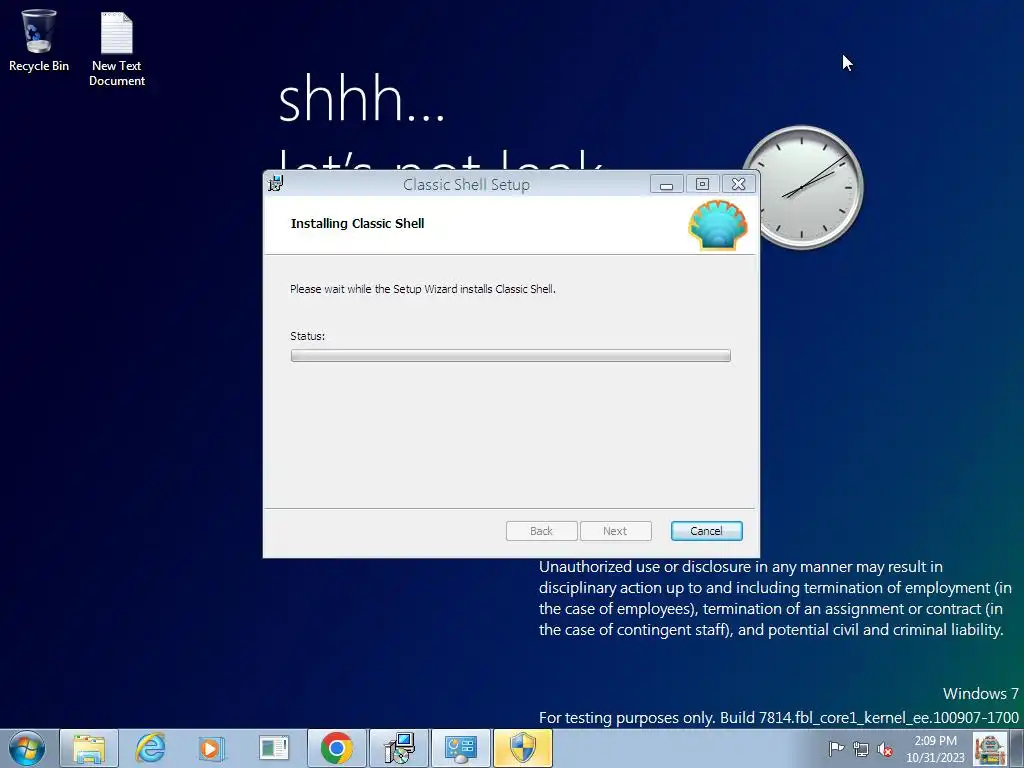The height and width of the screenshot is (768, 1024).
Task: Open the Action Center flag icon
Action: coord(836,749)
